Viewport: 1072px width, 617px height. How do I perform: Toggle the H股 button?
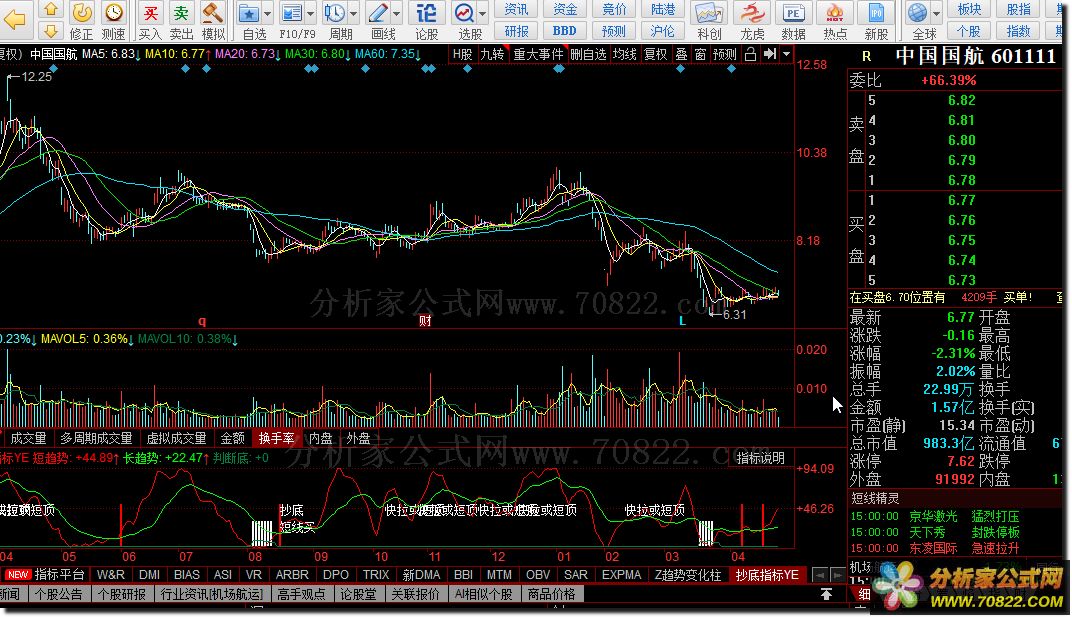coord(462,54)
